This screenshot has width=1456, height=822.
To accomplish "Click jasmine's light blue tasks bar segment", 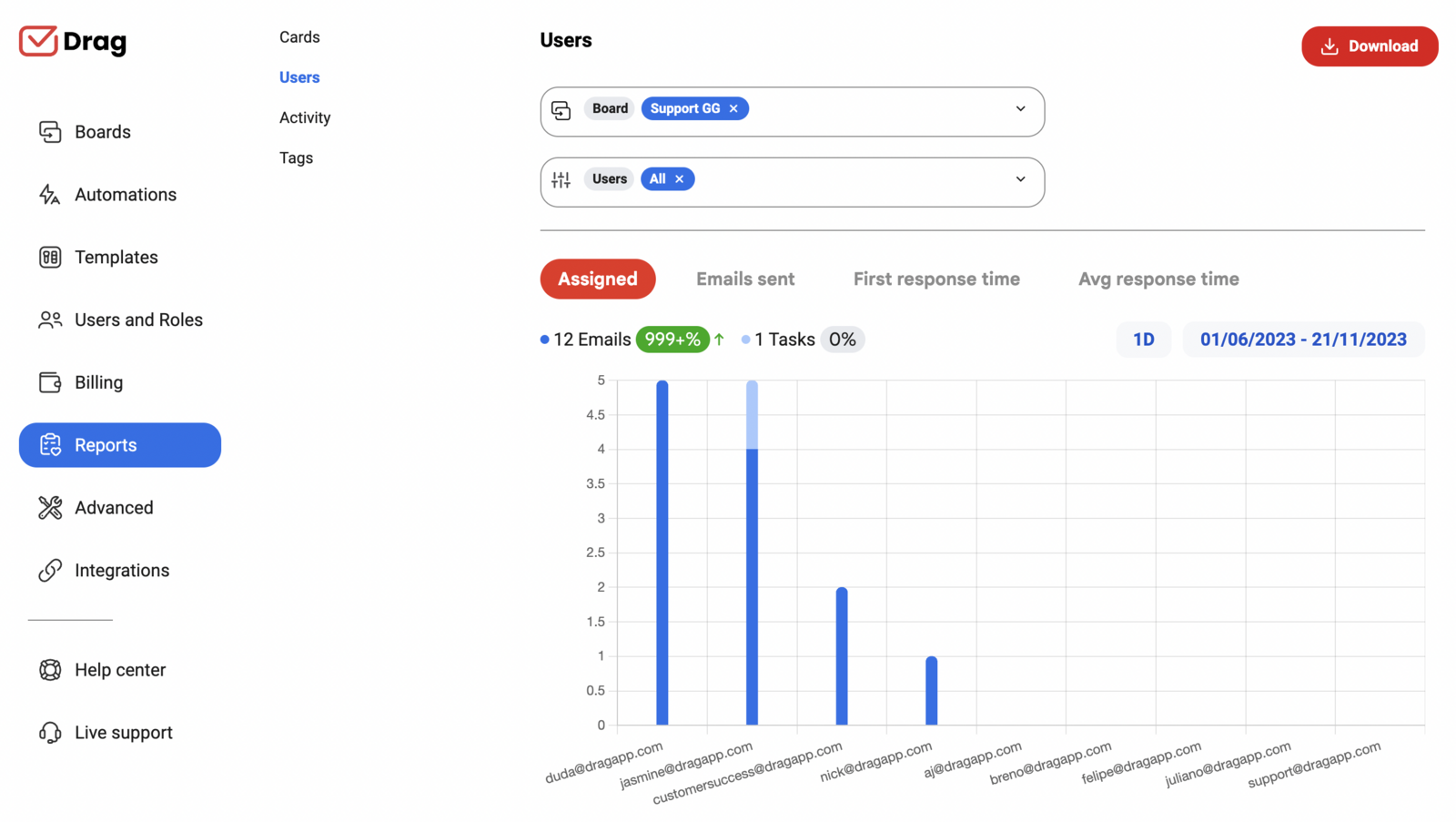I will tap(752, 415).
